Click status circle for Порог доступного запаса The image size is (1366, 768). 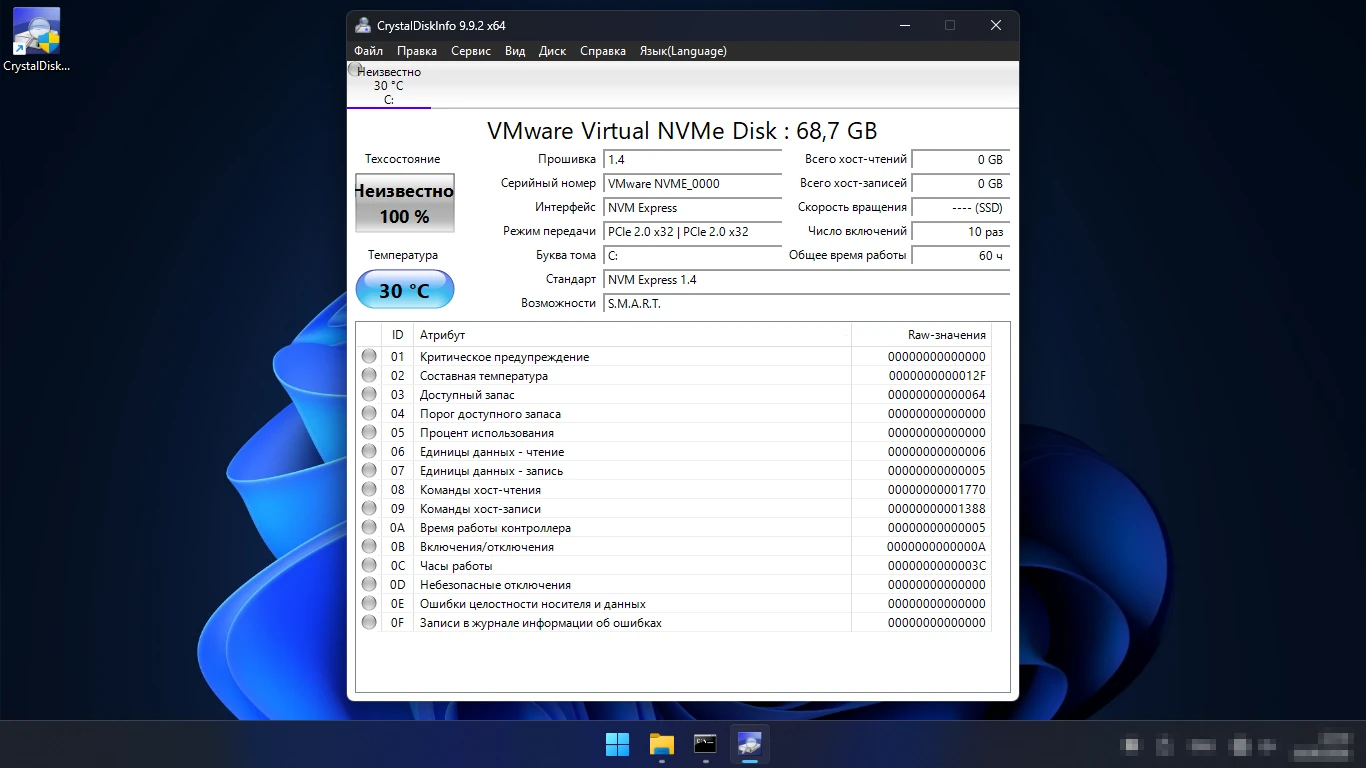(x=369, y=414)
